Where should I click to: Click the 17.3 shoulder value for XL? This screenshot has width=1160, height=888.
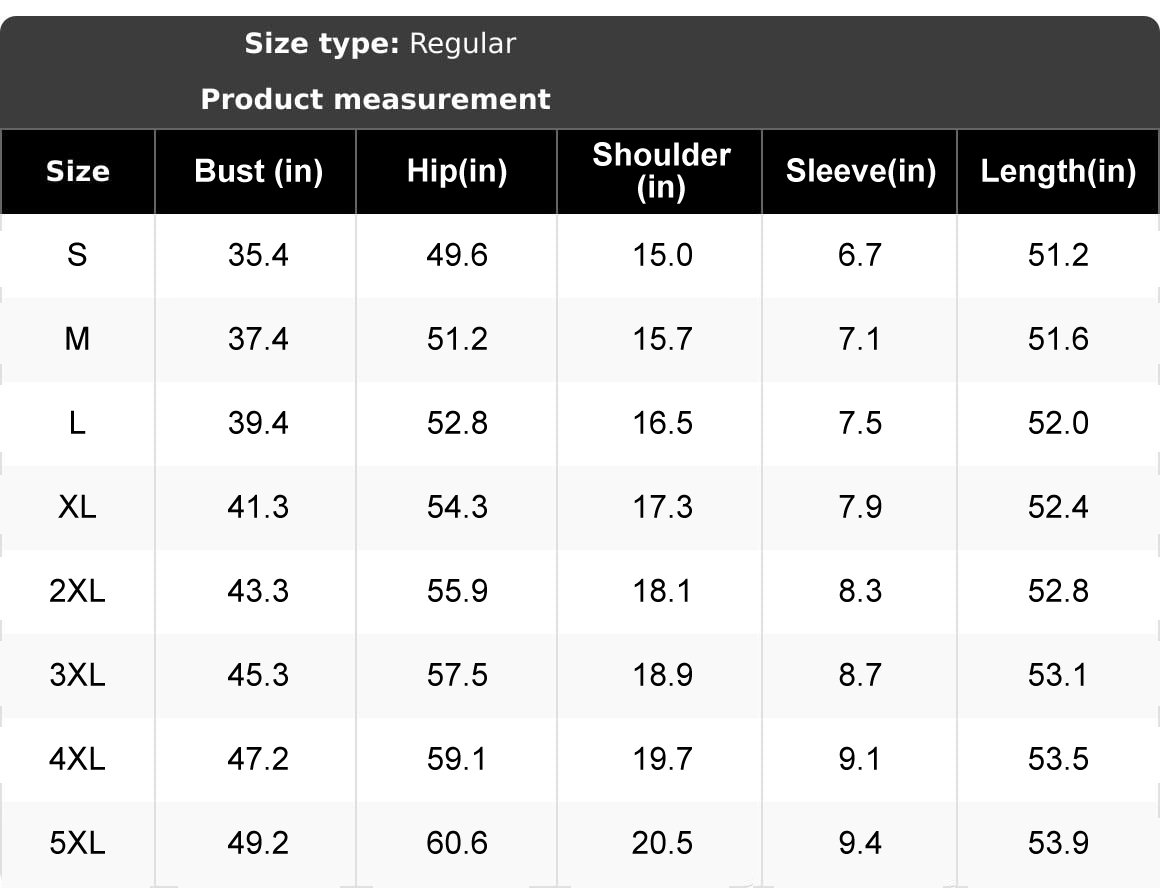662,507
